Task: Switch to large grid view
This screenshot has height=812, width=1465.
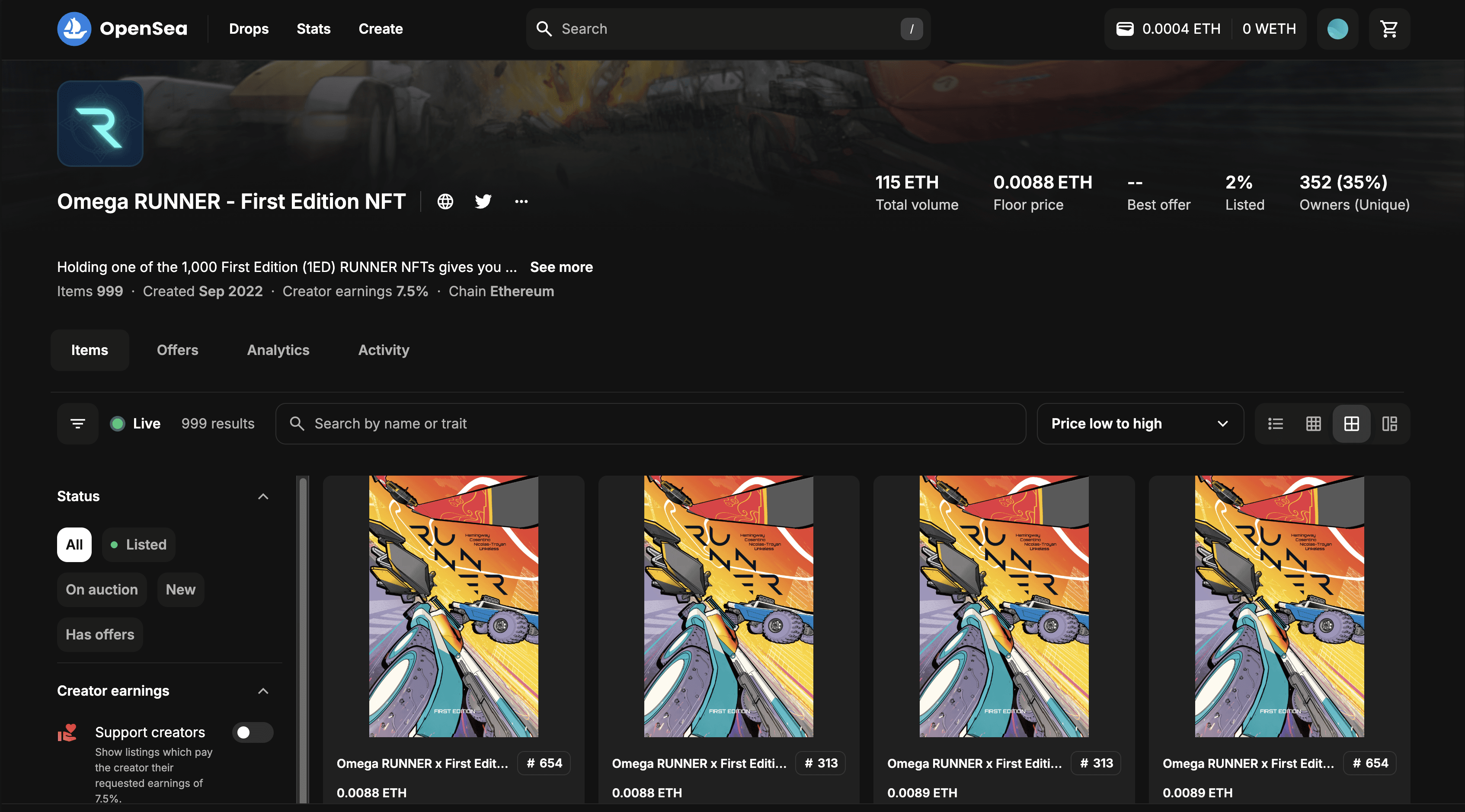Action: tap(1351, 424)
